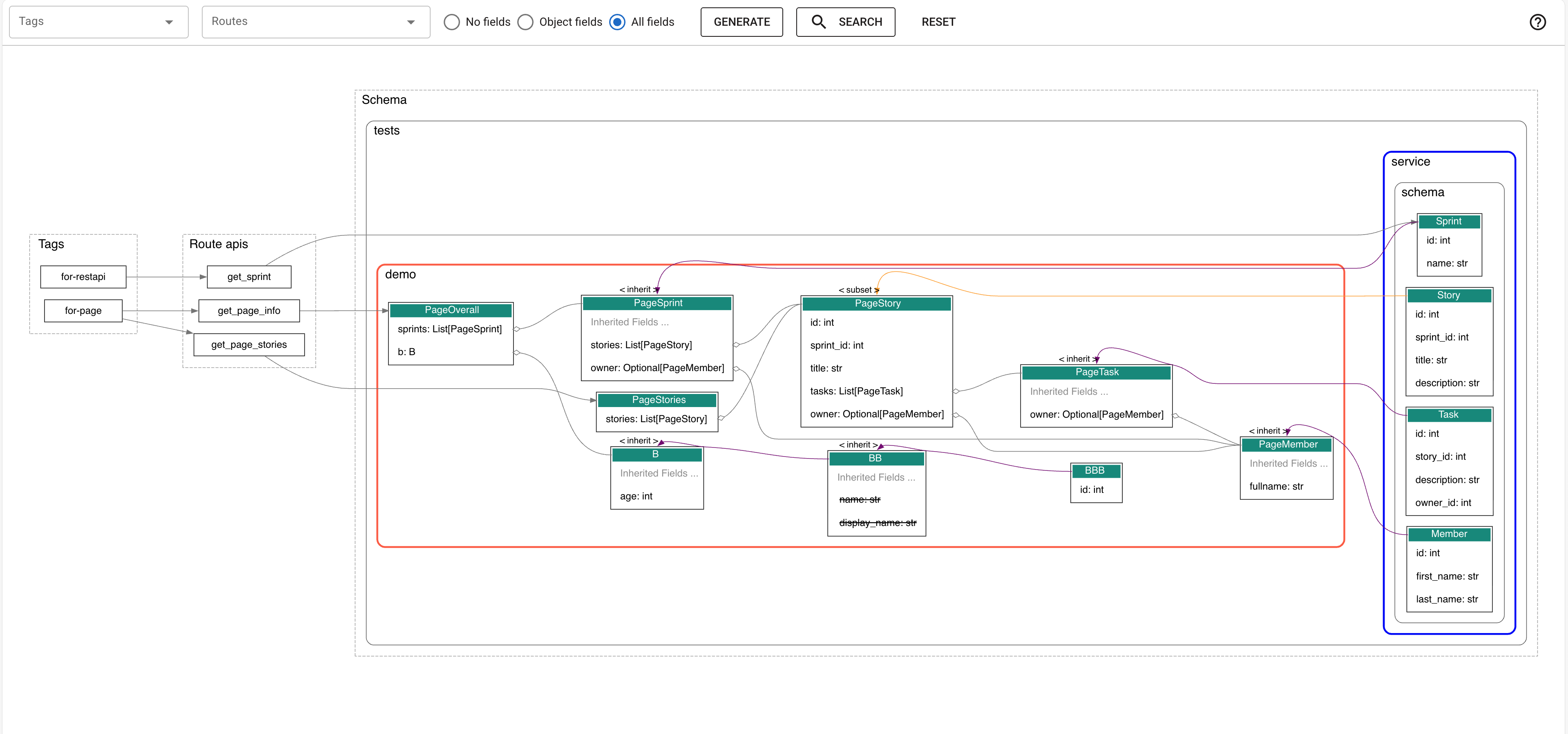
Task: Click the BBB schema header
Action: pyautogui.click(x=1094, y=470)
